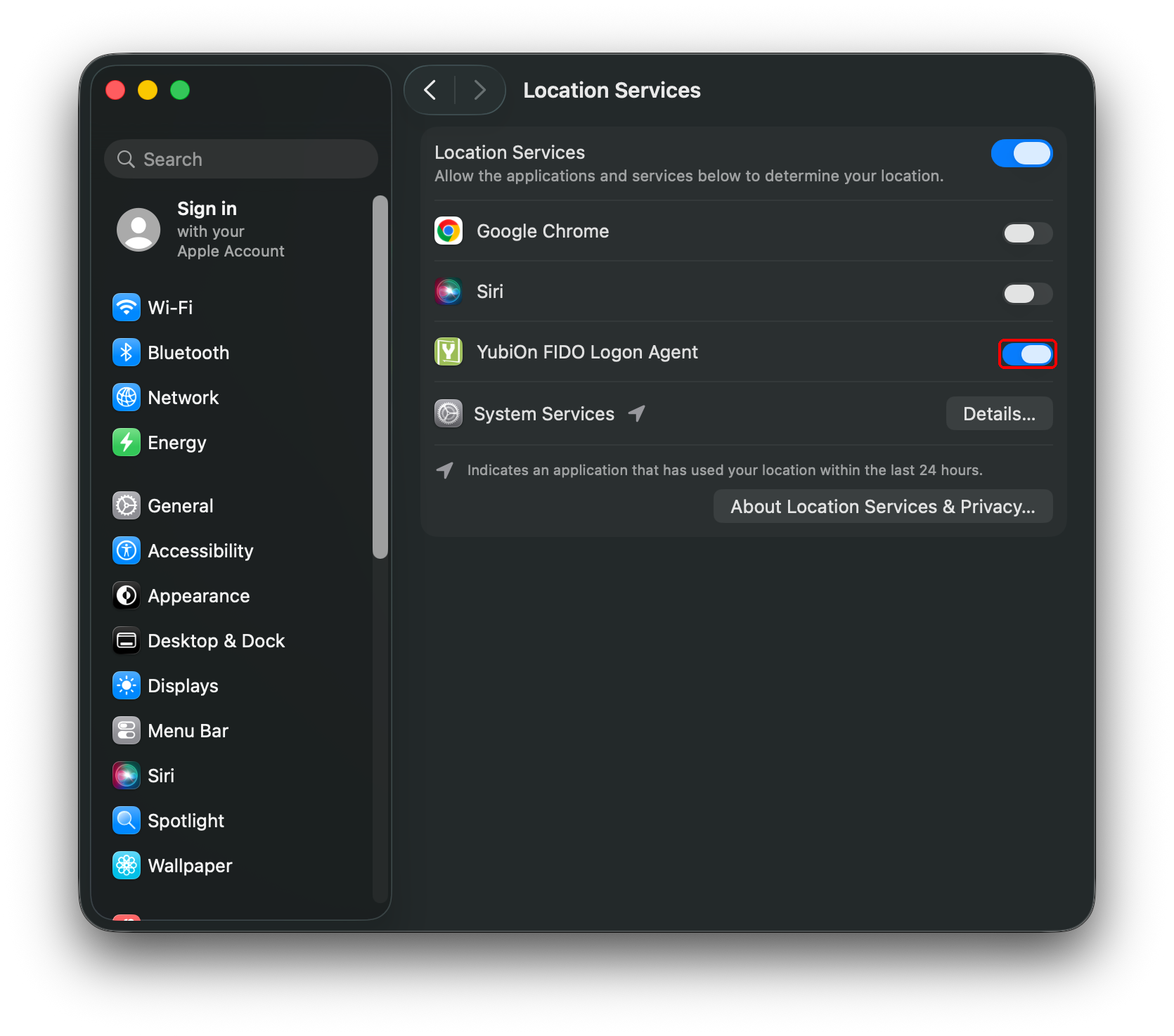Click the Spotlight magnifier icon
This screenshot has height=1036, width=1174.
(127, 820)
